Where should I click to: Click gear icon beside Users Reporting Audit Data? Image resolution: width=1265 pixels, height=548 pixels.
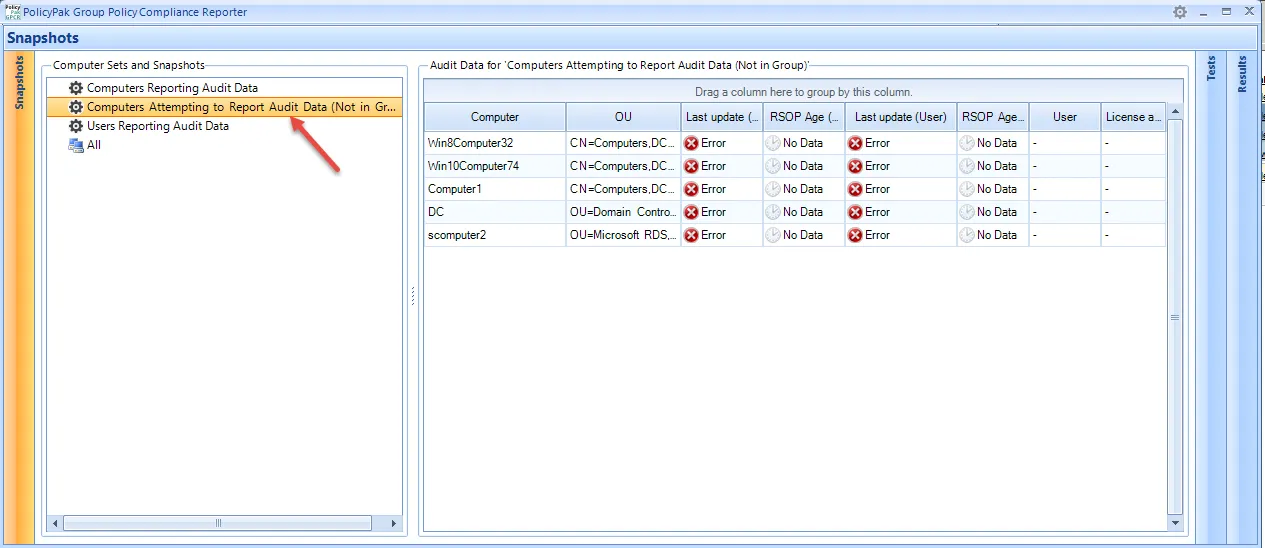(76, 126)
